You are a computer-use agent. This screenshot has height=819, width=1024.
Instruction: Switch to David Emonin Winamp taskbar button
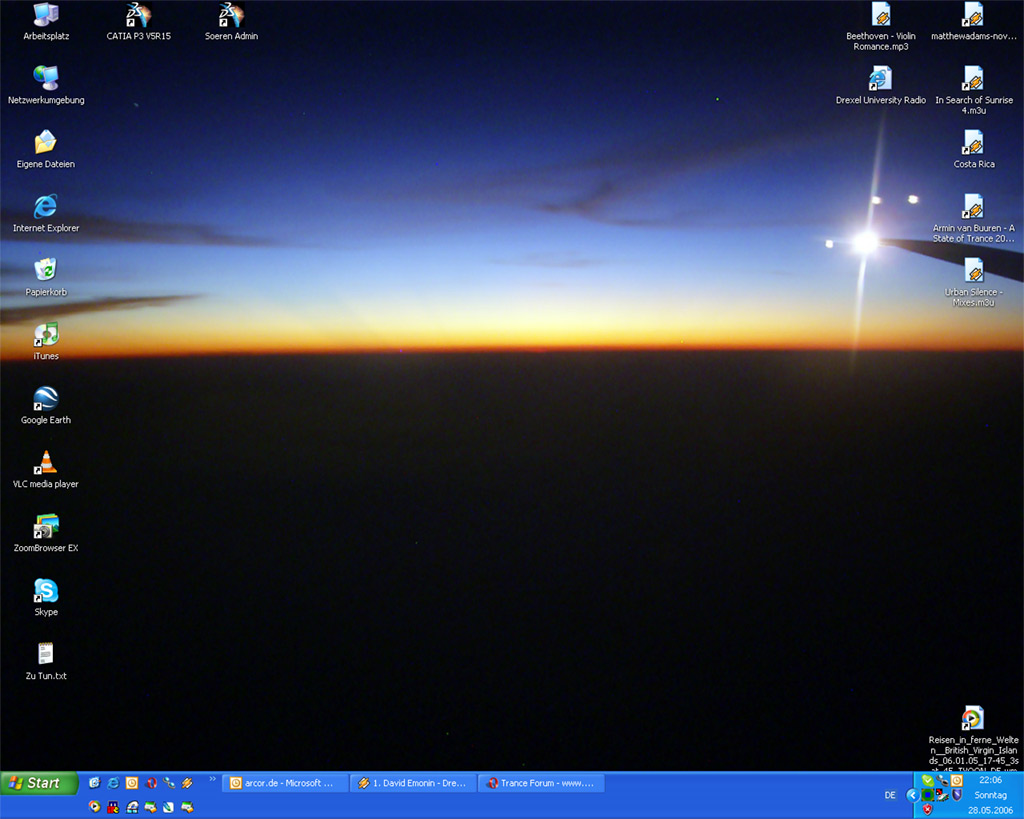tap(413, 783)
